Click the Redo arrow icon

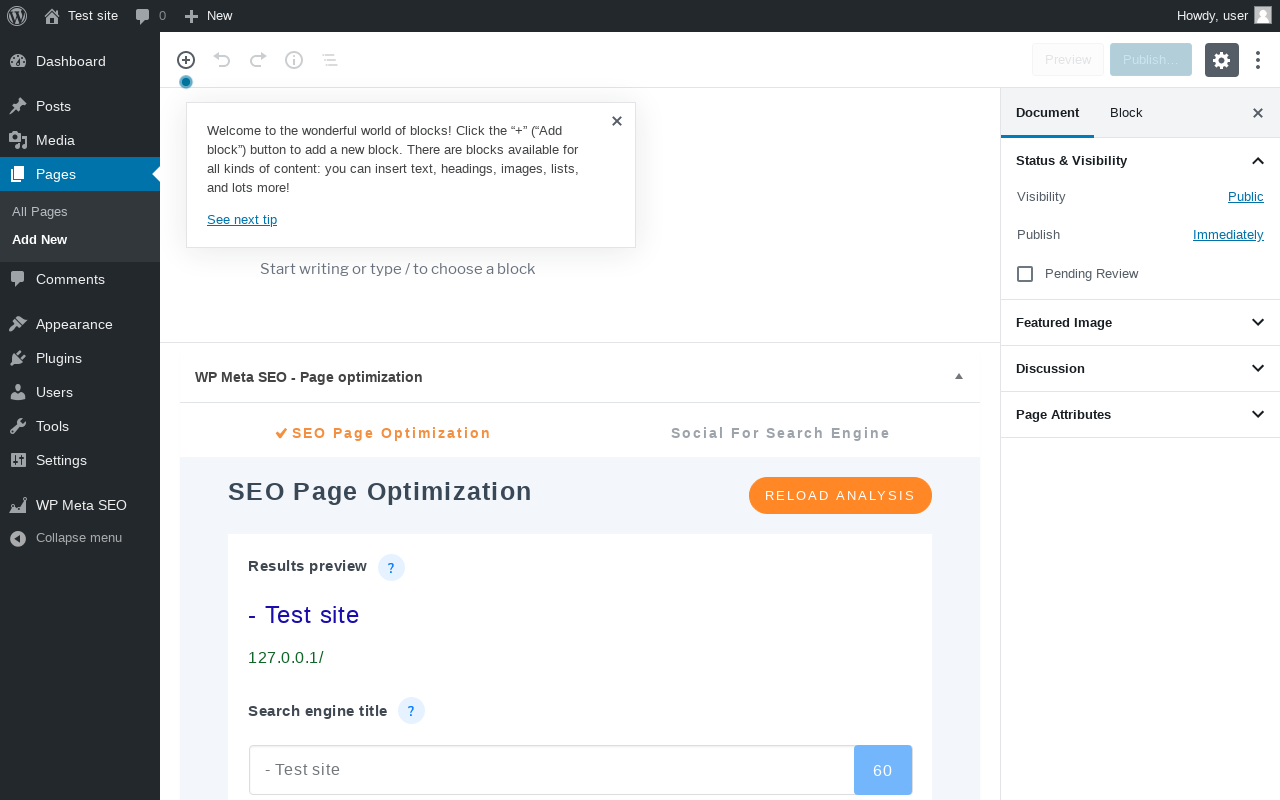coord(258,60)
